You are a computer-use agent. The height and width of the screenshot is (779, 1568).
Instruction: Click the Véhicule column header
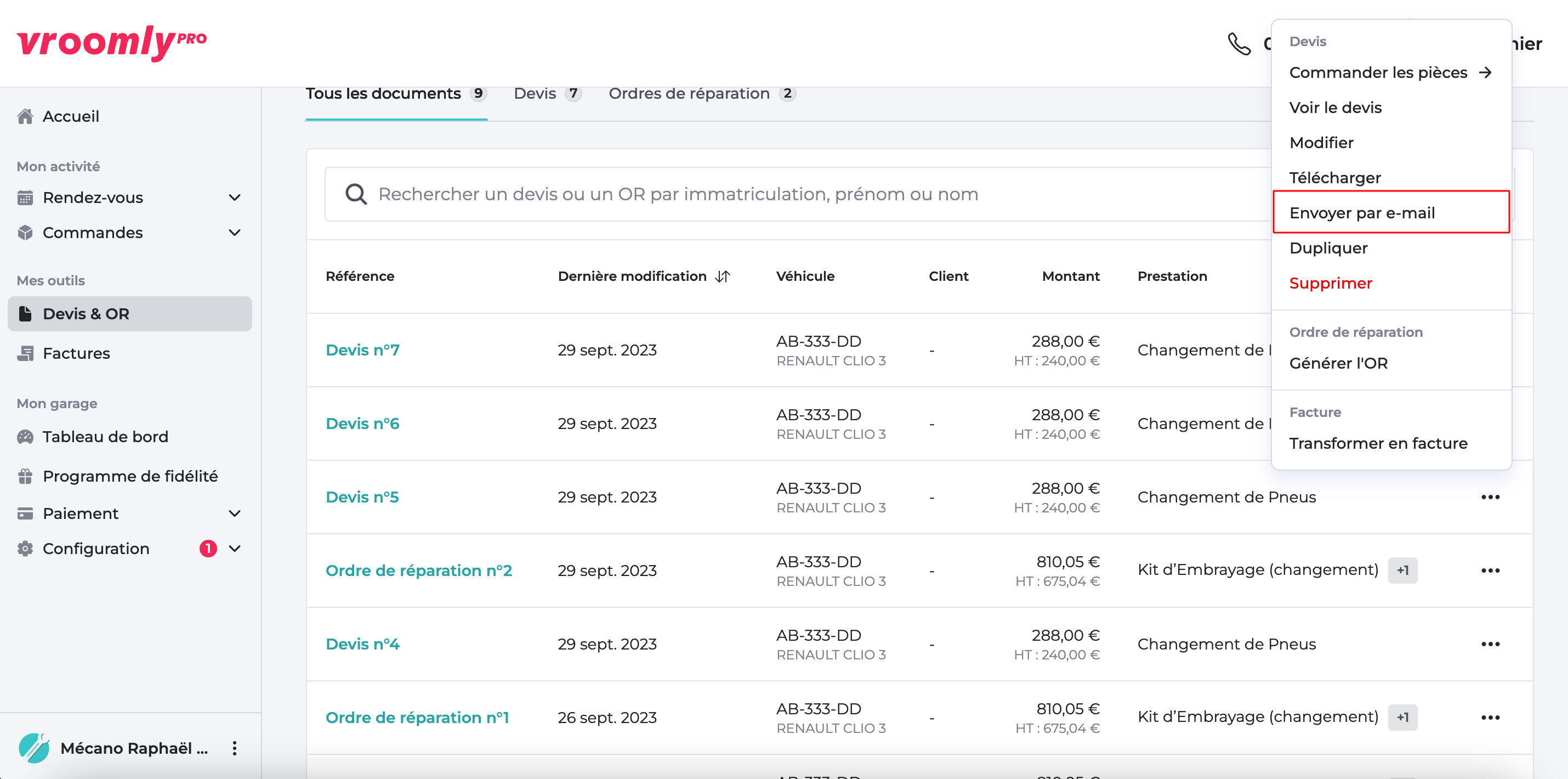(805, 276)
